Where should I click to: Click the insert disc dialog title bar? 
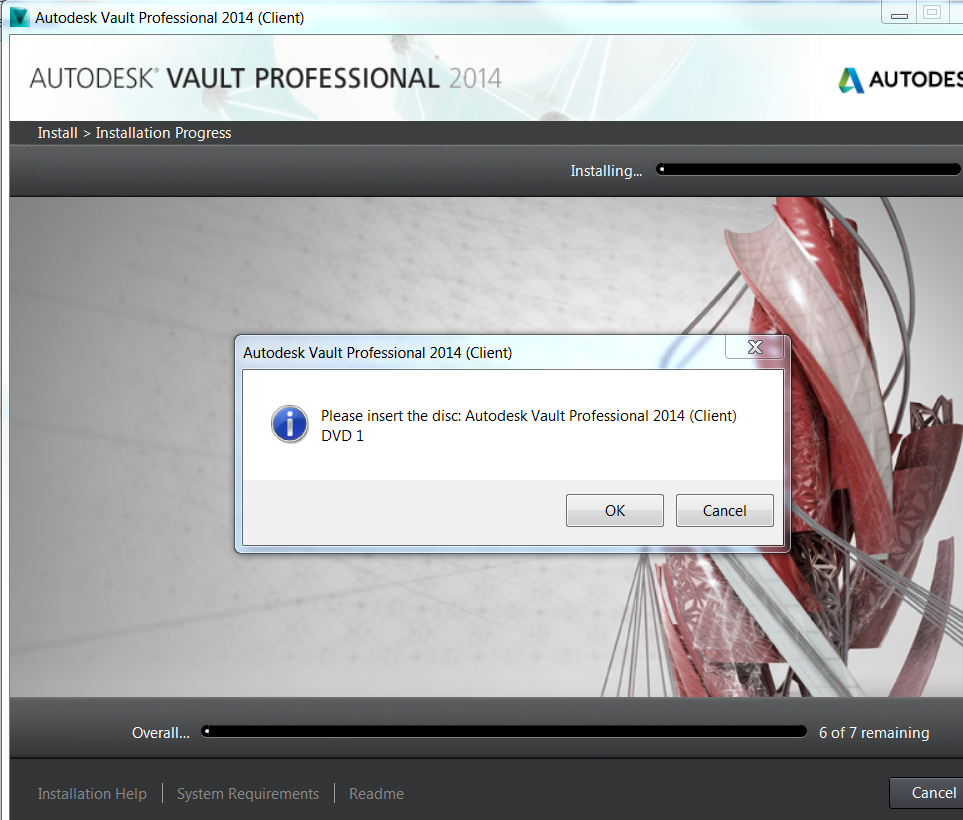click(450, 352)
